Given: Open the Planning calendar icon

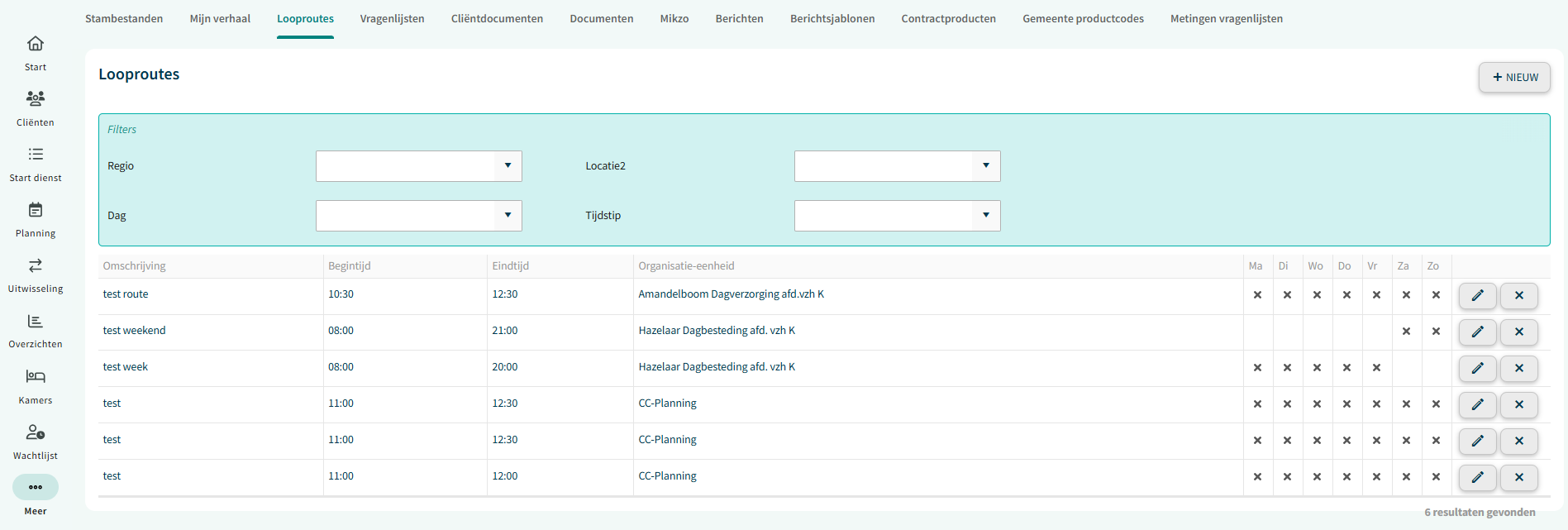Looking at the screenshot, I should point(36,210).
